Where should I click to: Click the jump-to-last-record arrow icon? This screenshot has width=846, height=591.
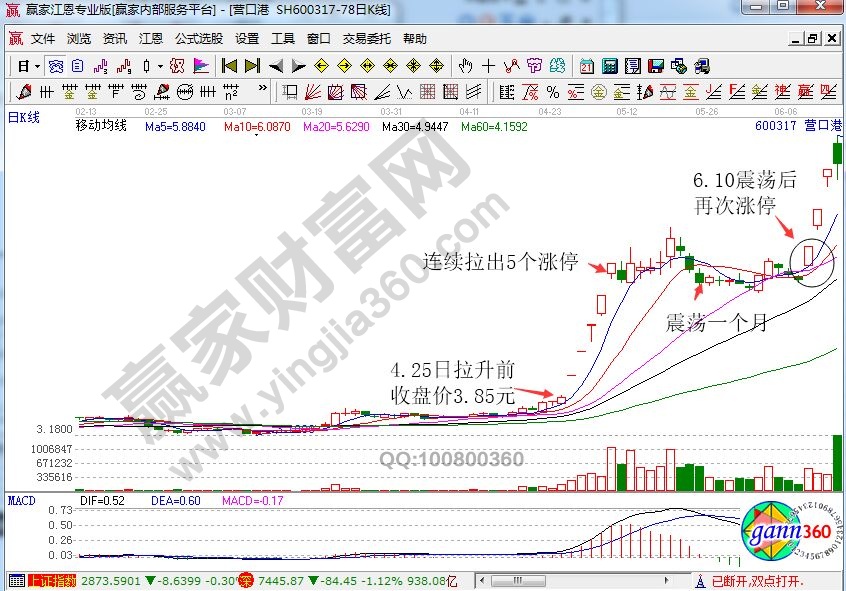coord(251,66)
